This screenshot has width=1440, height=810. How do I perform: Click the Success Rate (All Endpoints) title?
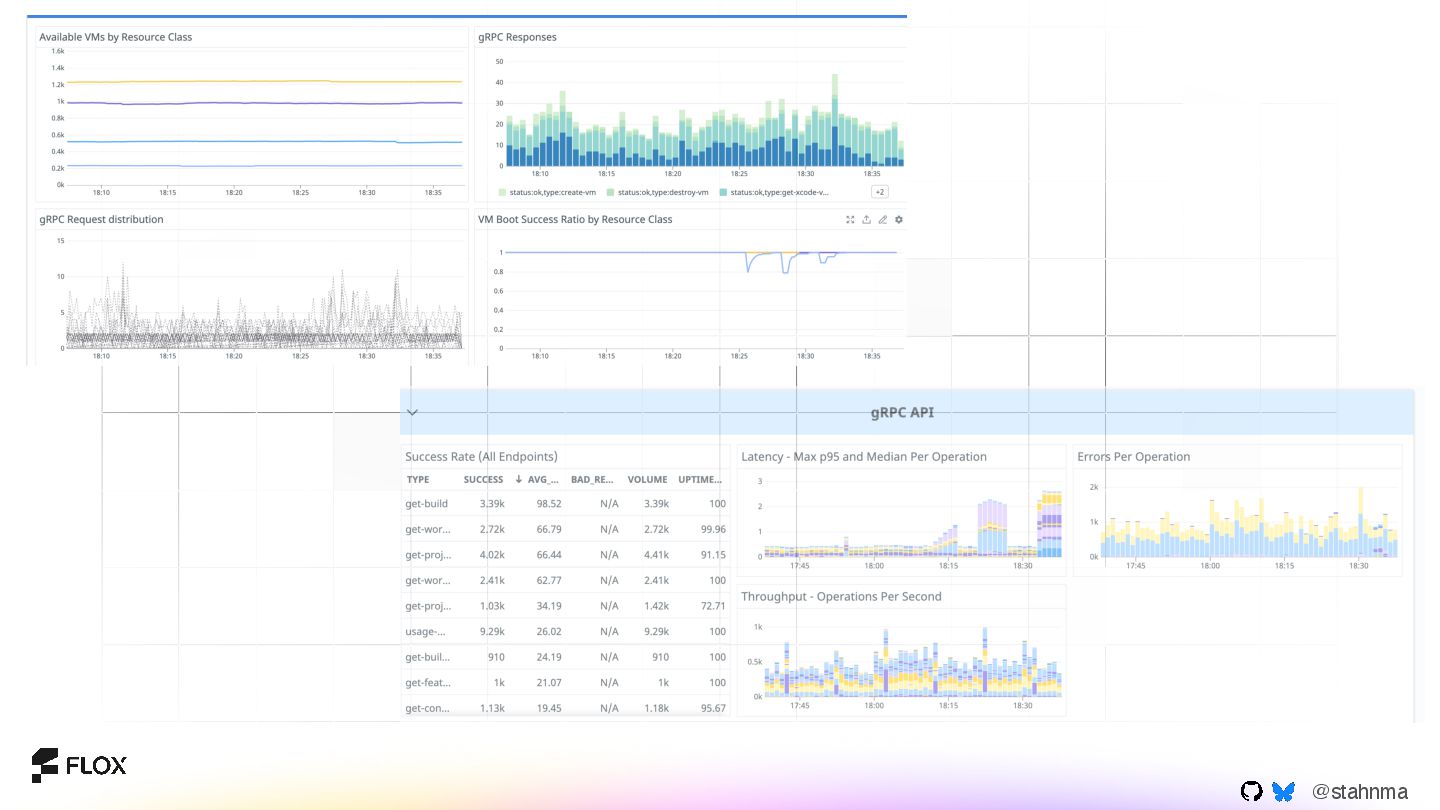click(x=482, y=457)
